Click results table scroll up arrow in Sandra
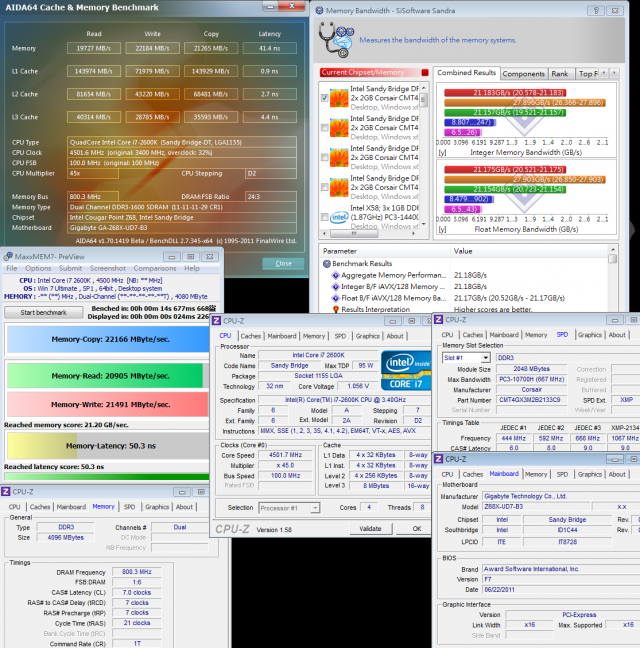 pyautogui.click(x=613, y=250)
